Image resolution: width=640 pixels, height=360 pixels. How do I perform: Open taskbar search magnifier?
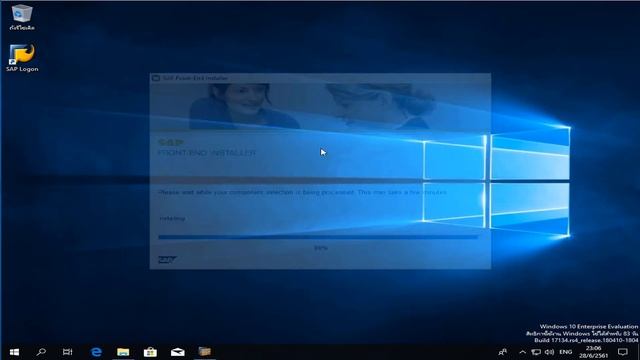pyautogui.click(x=41, y=352)
